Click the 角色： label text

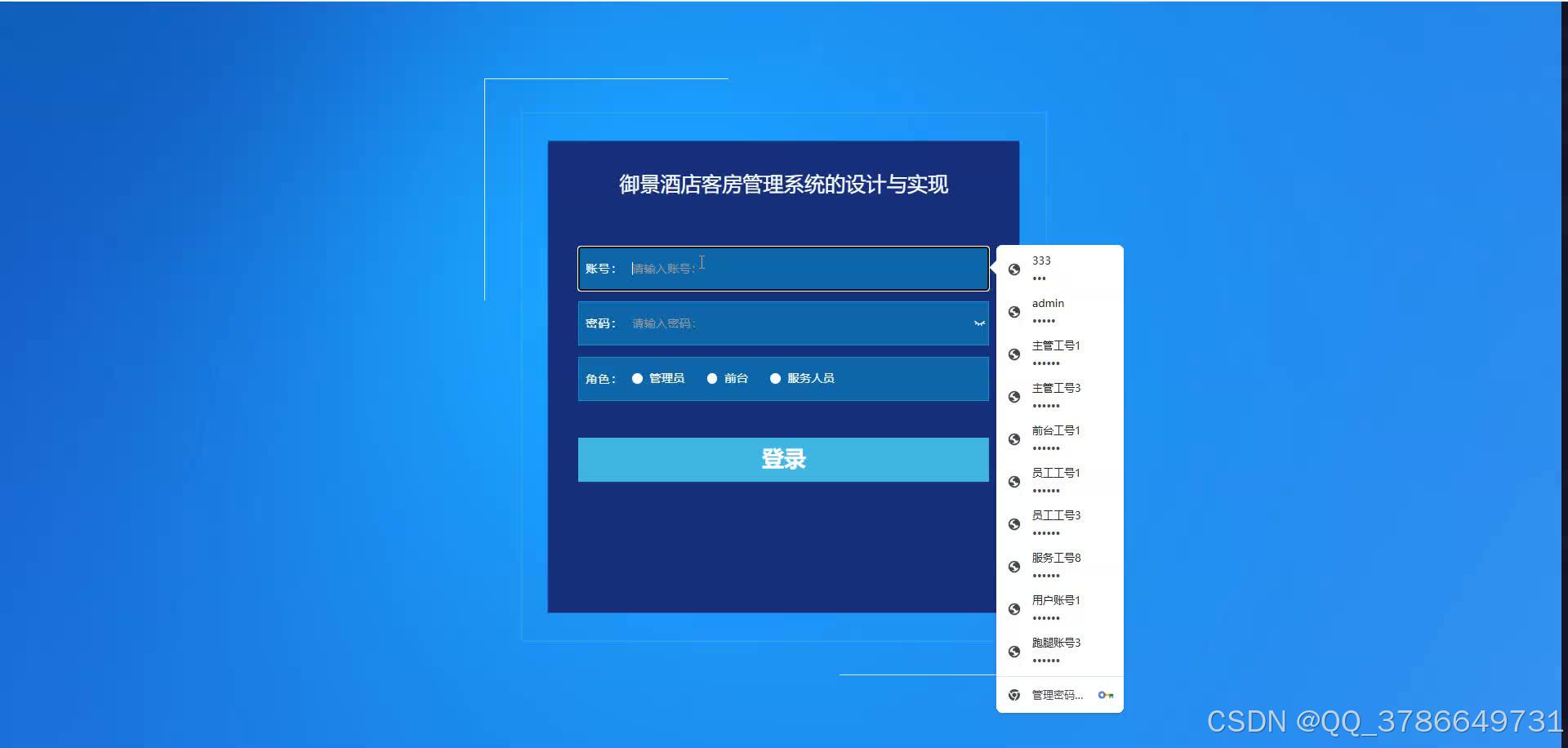(600, 379)
